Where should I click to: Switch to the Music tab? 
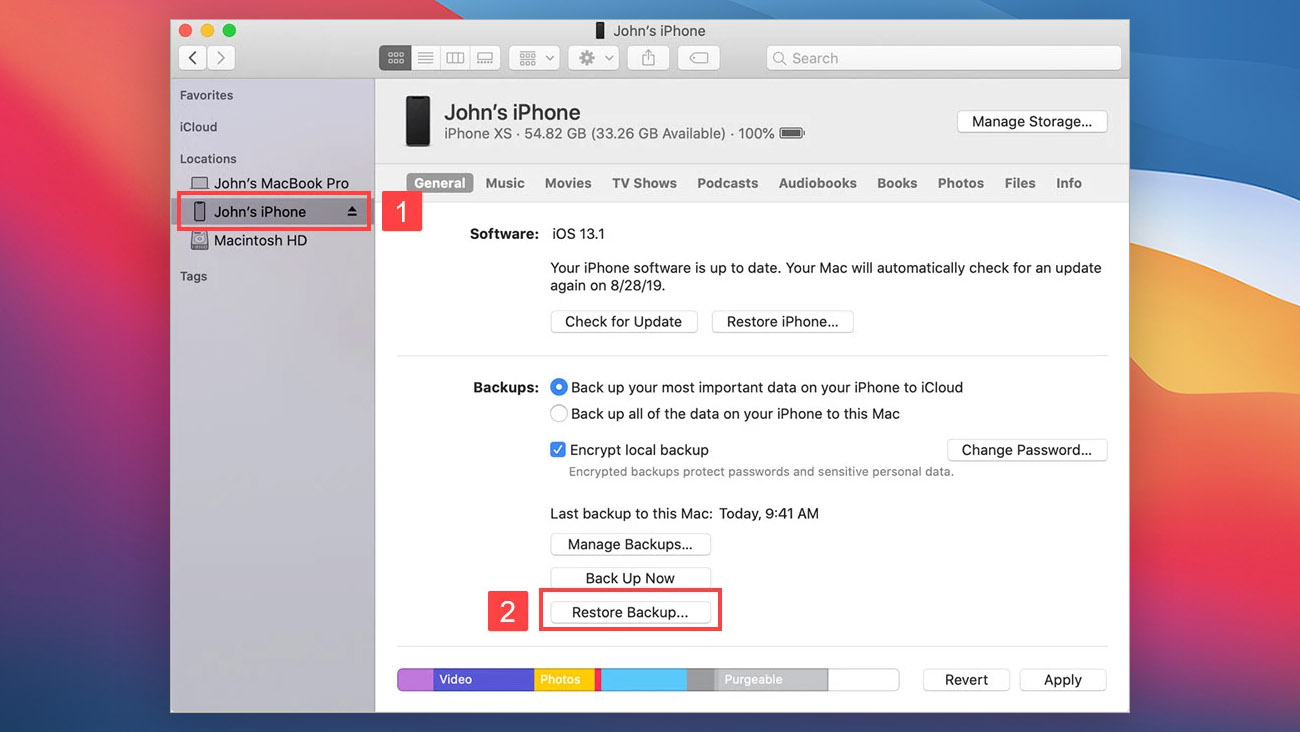[505, 183]
